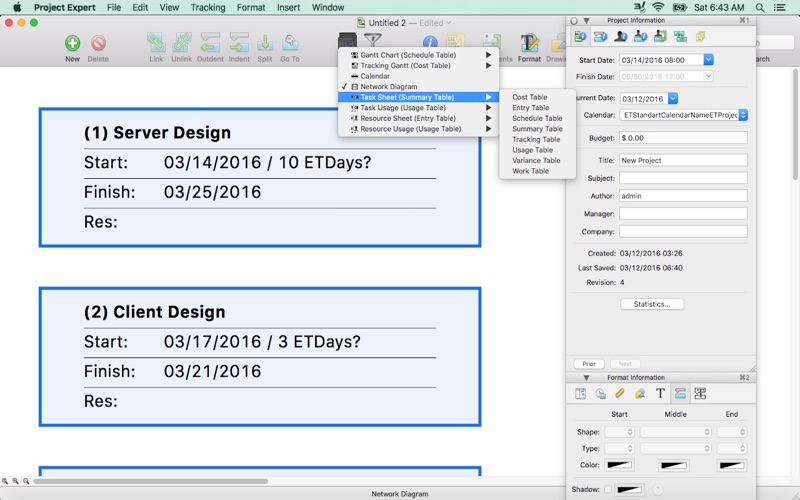Image resolution: width=800 pixels, height=500 pixels.
Task: Click the green New task icon
Action: pos(72,43)
